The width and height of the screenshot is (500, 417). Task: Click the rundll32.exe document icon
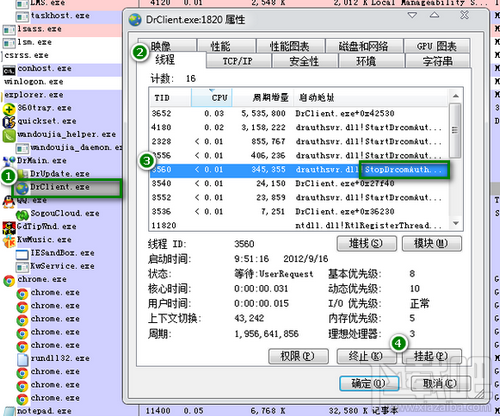tap(22, 359)
